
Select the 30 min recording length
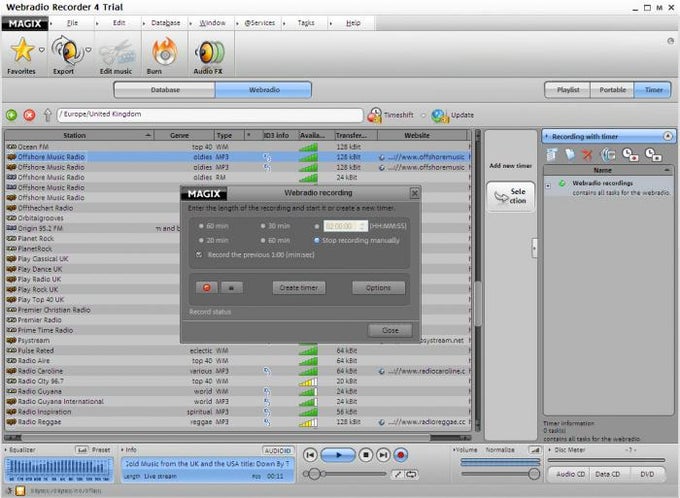pyautogui.click(x=263, y=226)
